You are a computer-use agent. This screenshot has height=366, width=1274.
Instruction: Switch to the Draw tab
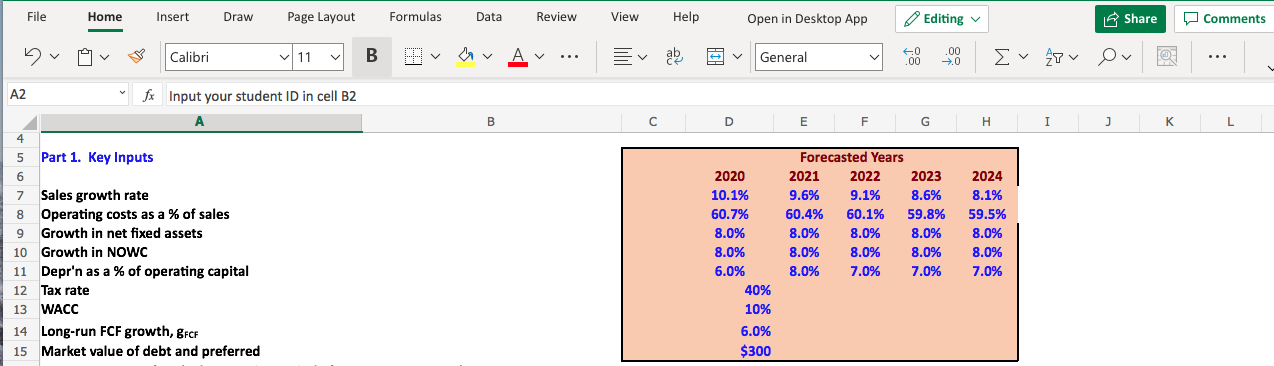(x=238, y=17)
